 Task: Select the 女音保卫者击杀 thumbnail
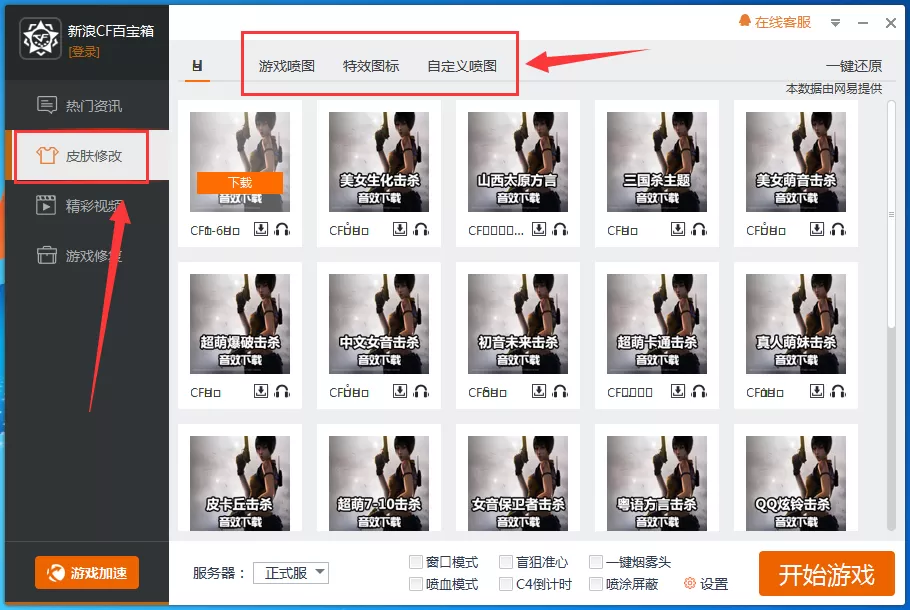tap(518, 483)
